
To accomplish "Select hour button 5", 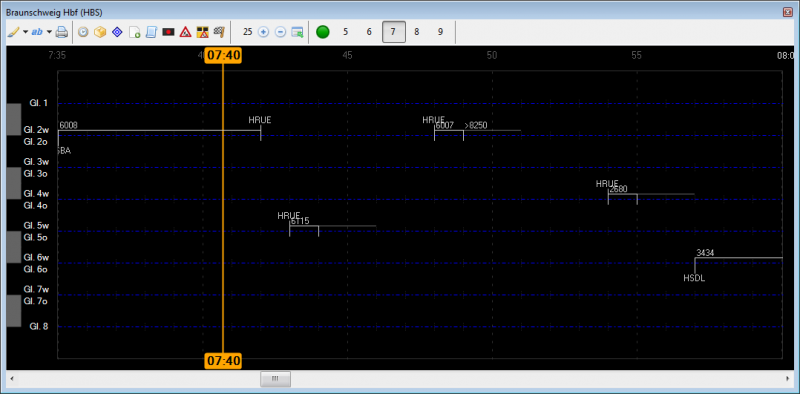I will [x=345, y=32].
